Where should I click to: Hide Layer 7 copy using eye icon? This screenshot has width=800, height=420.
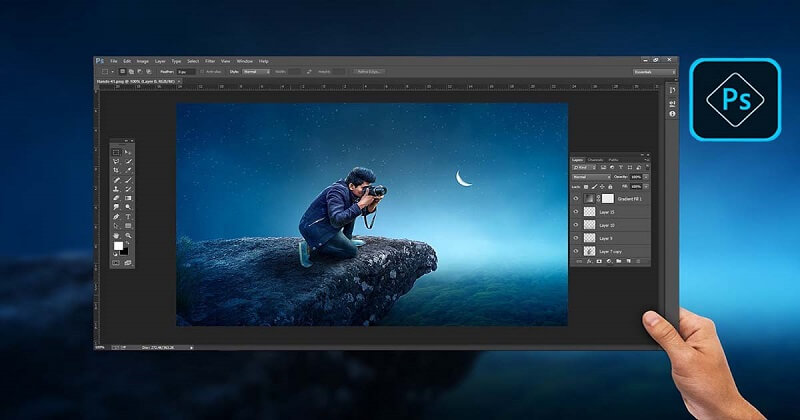click(576, 251)
